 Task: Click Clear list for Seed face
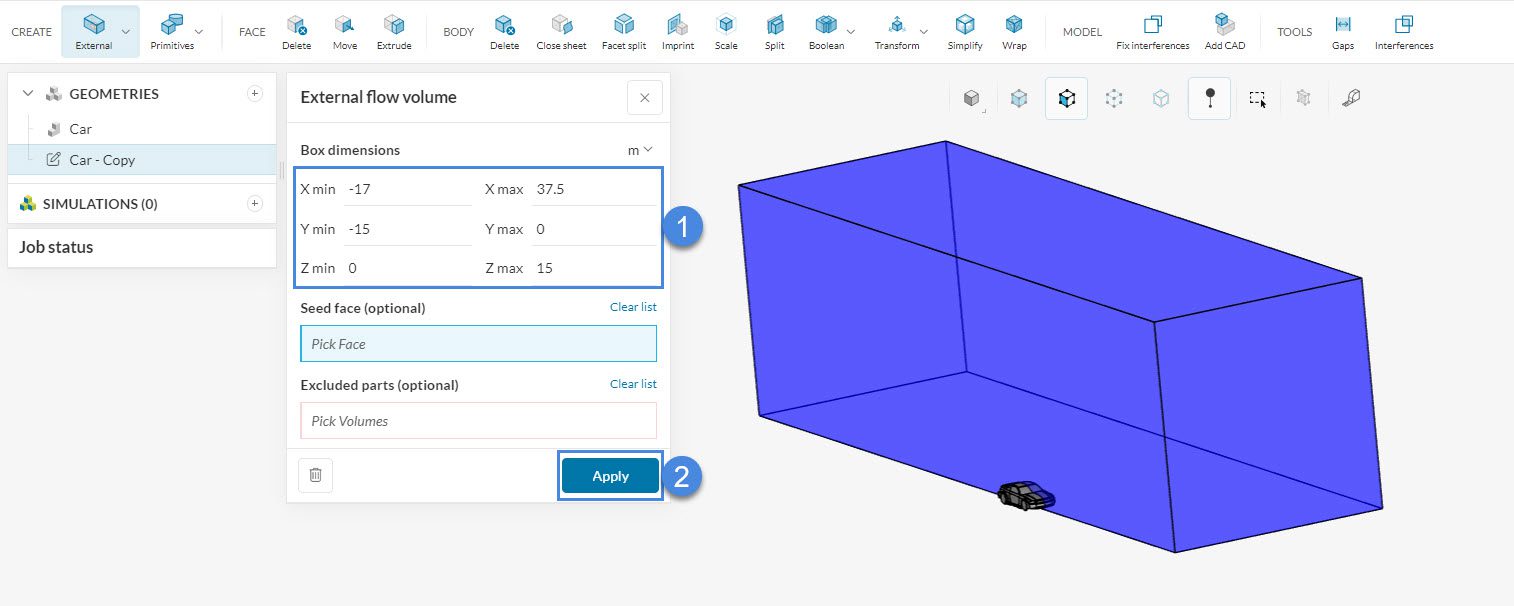click(633, 307)
